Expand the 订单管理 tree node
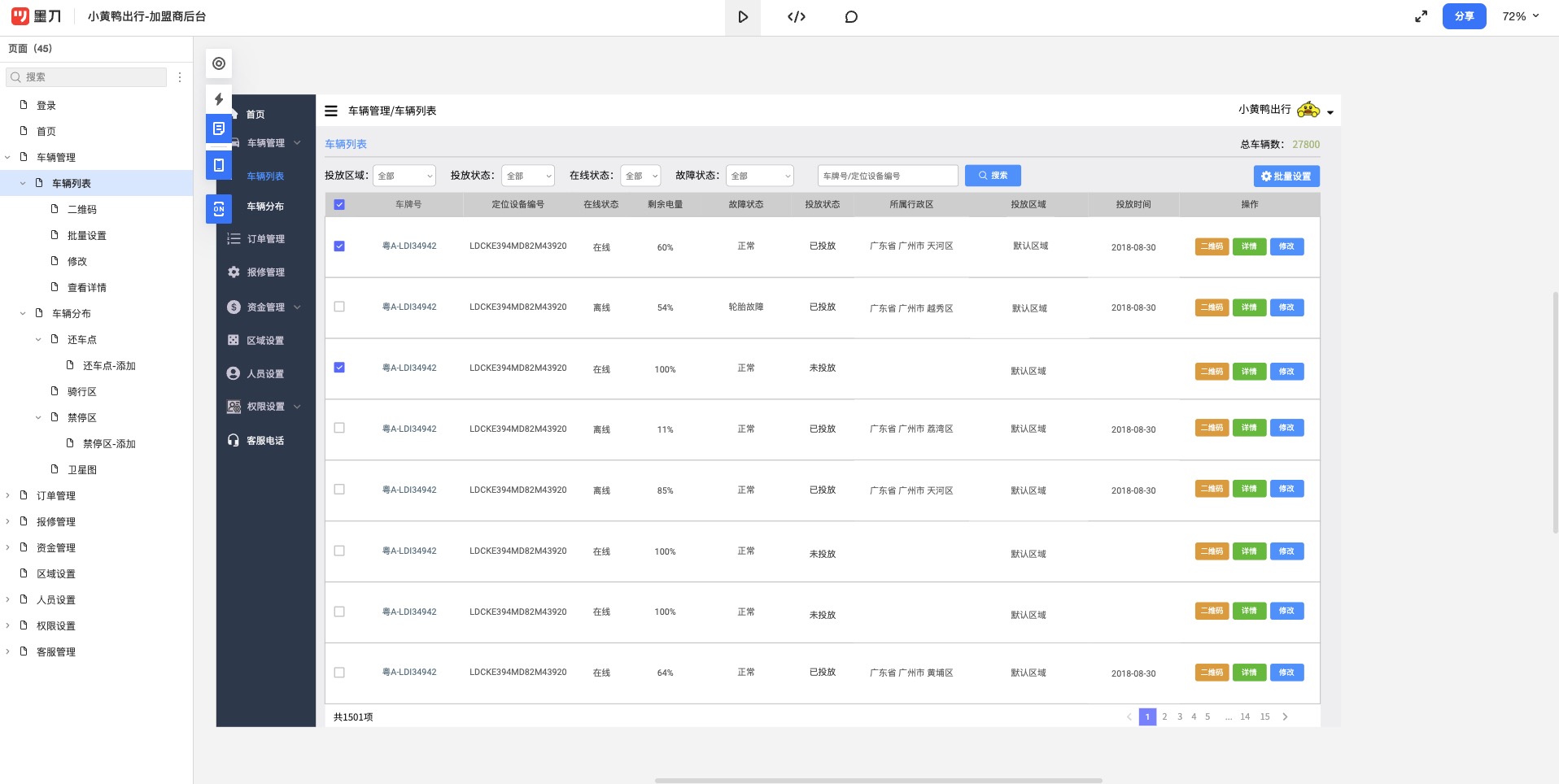The width and height of the screenshot is (1559, 784). click(x=7, y=495)
